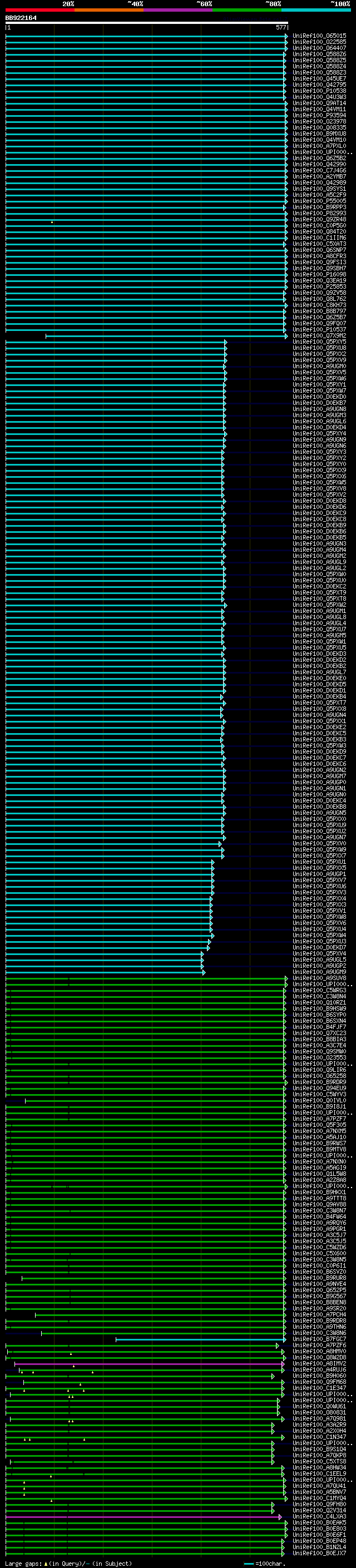The image size is (356, 1568).
Task: Click the white query sequence bar
Action: tap(147, 22)
